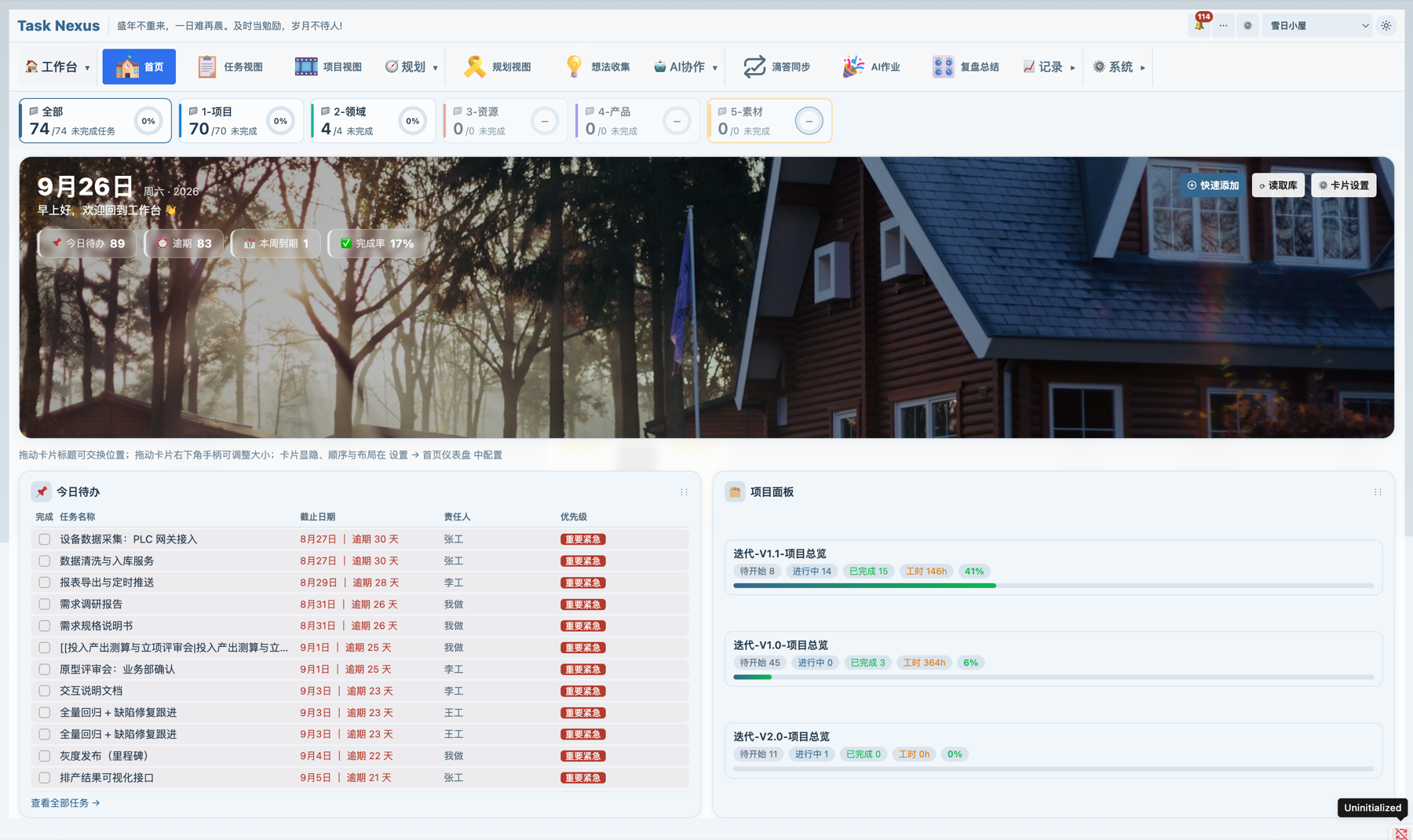Check off 交互说明文档 task
The width and height of the screenshot is (1413, 840).
[x=45, y=691]
